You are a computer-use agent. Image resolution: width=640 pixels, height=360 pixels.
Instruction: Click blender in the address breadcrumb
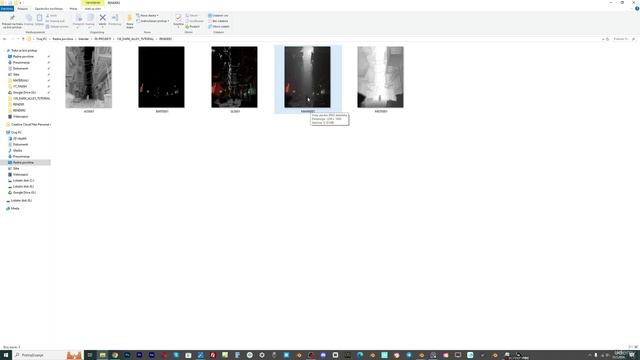coord(83,39)
